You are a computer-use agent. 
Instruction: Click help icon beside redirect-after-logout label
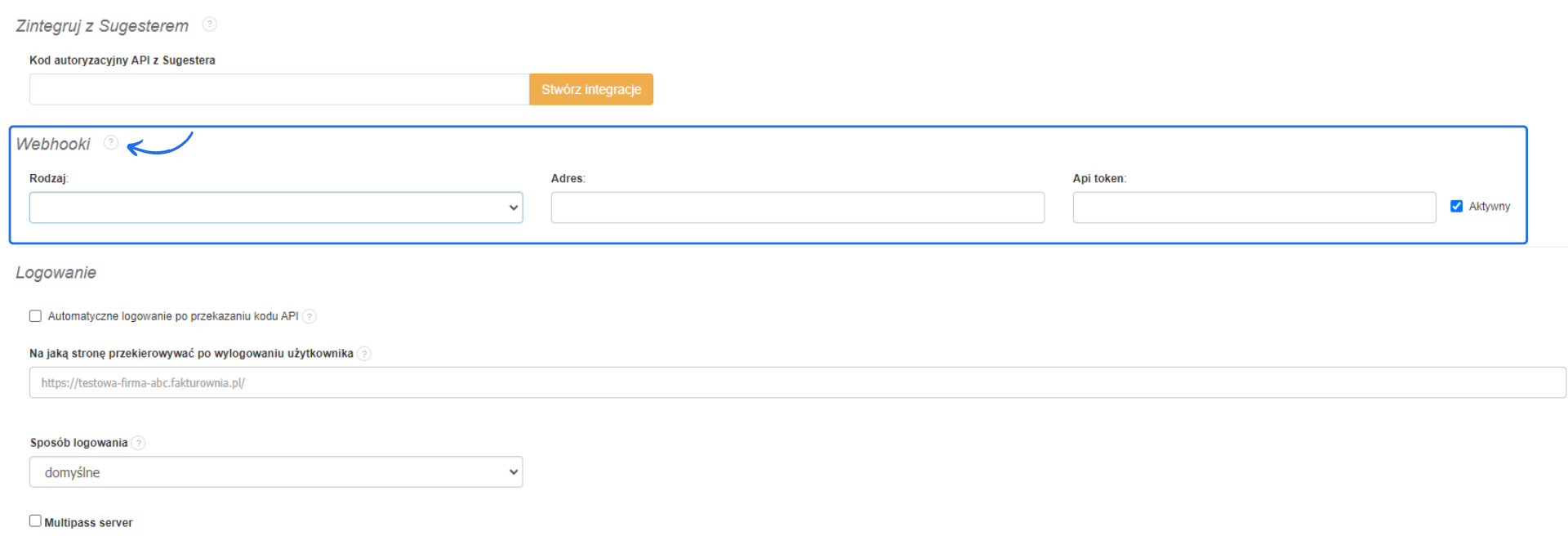(x=364, y=354)
